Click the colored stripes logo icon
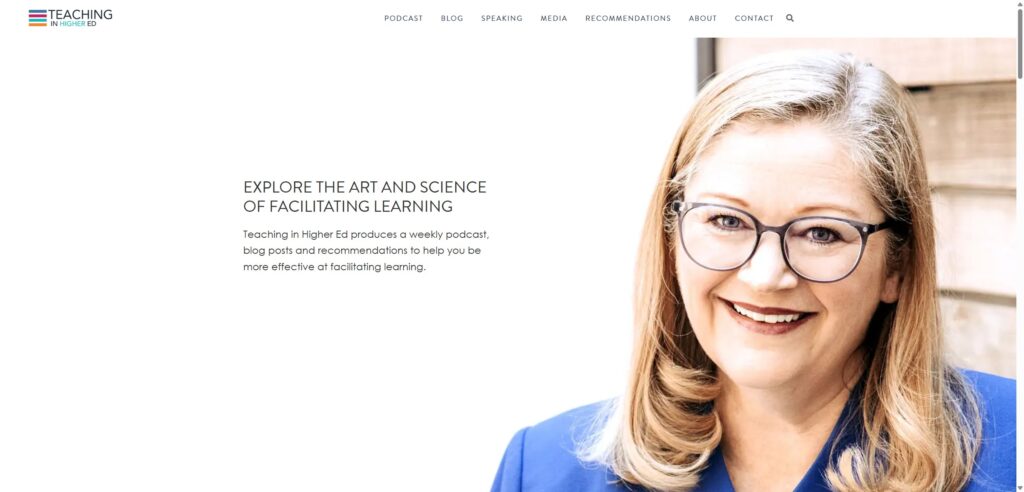 (38, 18)
